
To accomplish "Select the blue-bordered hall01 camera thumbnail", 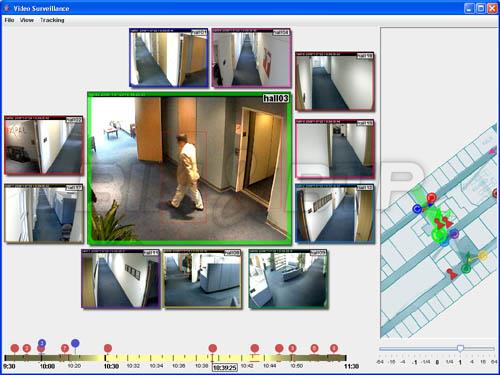I will coord(169,58).
